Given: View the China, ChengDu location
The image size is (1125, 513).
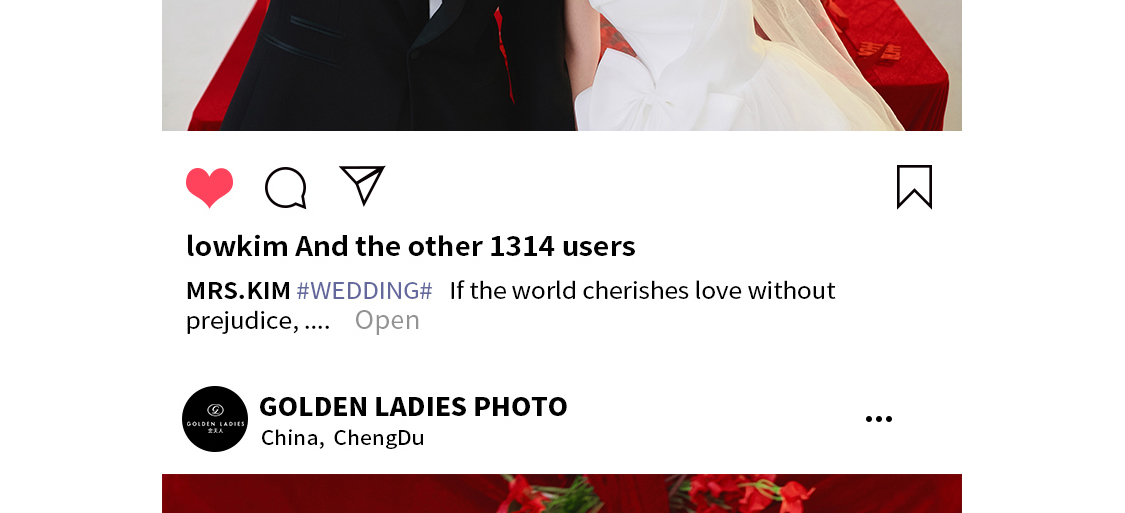Looking at the screenshot, I should (x=343, y=438).
